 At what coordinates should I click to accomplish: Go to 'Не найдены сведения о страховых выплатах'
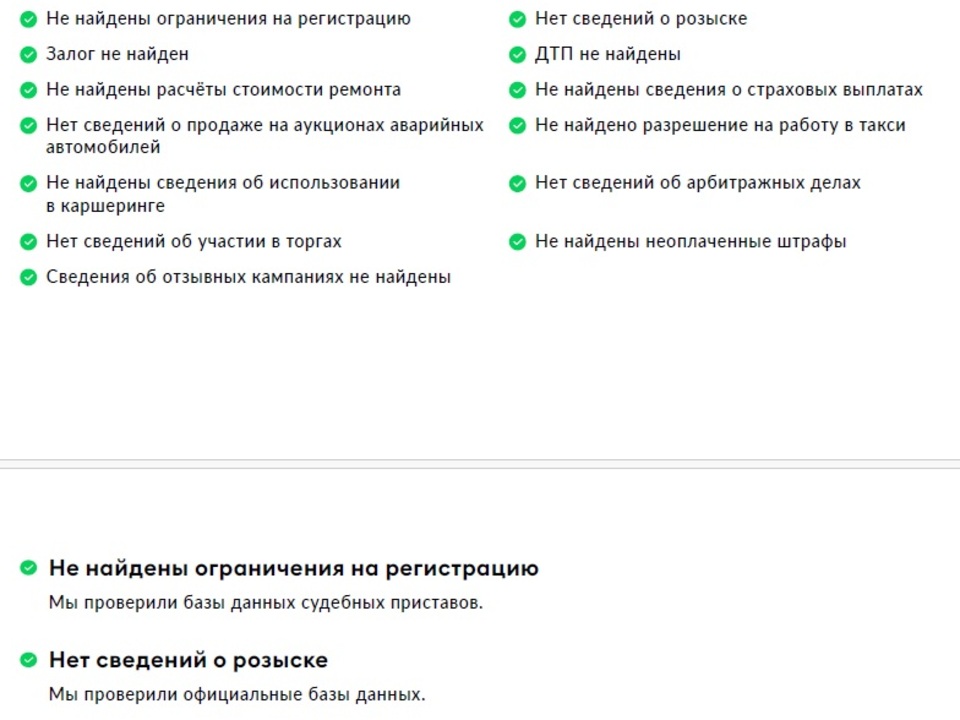pos(728,90)
